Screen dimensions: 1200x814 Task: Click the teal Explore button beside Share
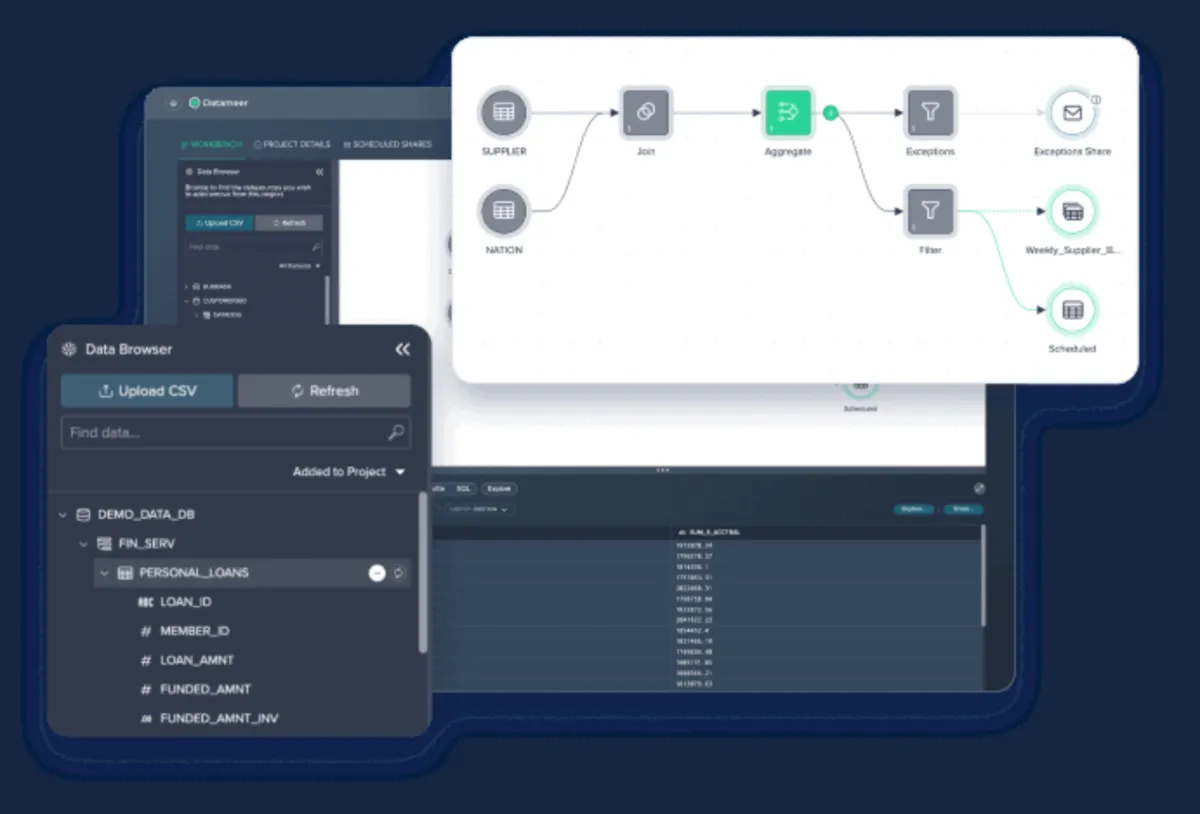(912, 509)
